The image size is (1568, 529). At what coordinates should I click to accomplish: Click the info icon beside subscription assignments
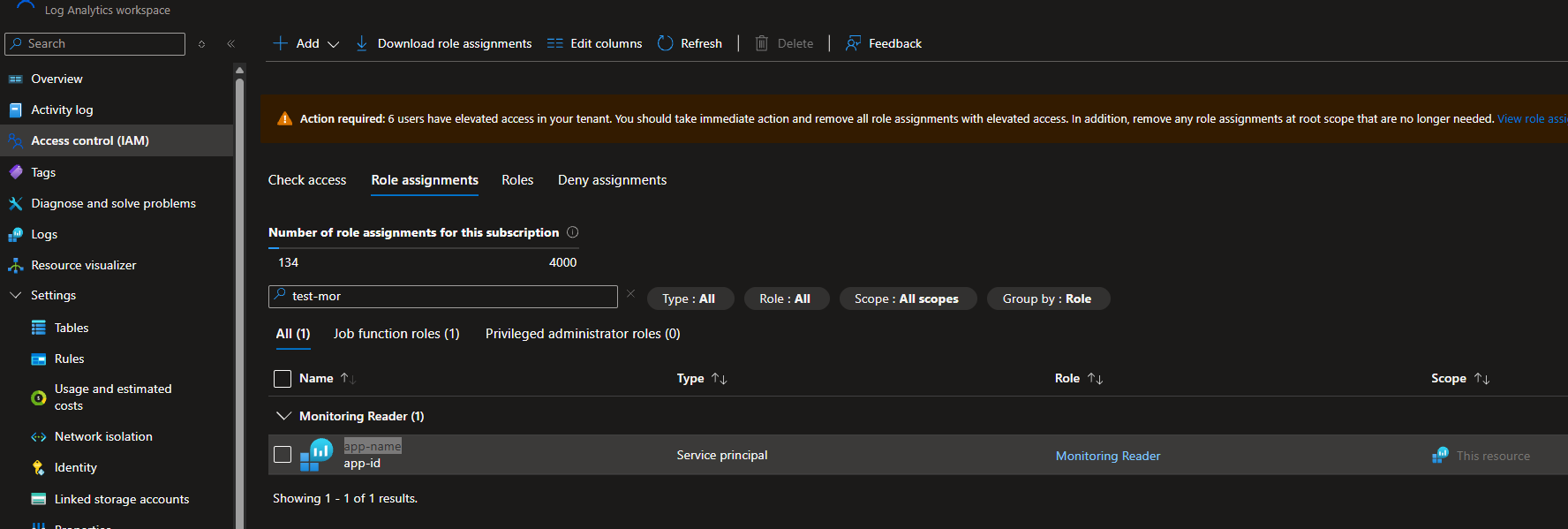point(572,232)
